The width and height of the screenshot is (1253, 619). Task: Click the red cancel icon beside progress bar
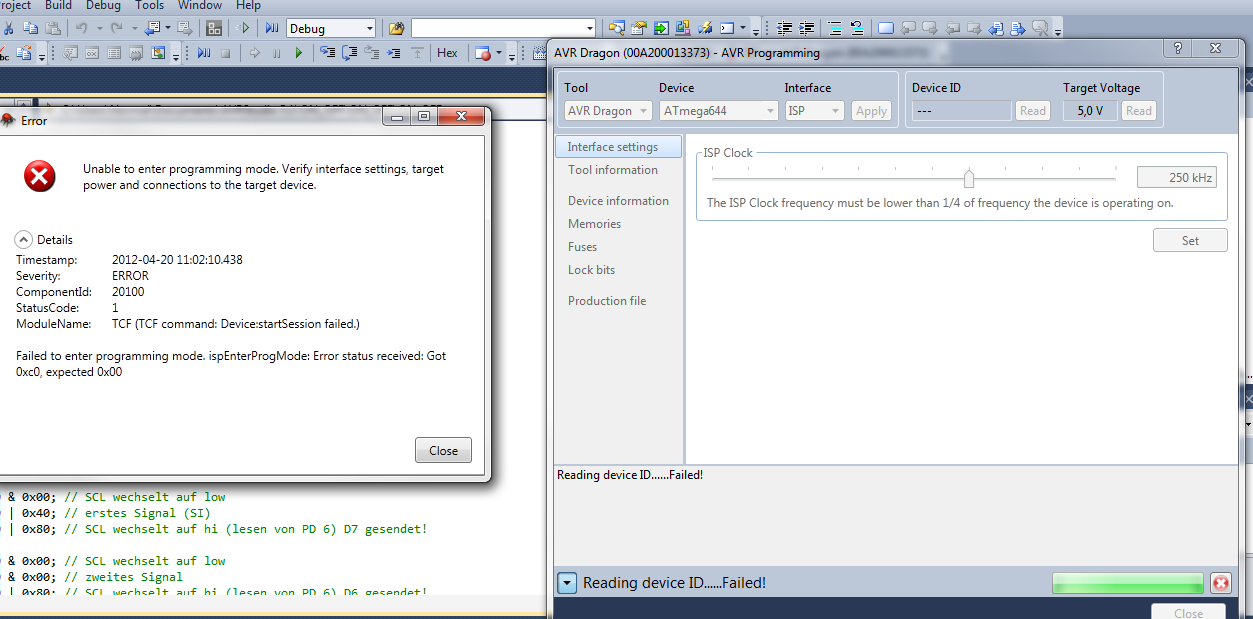click(x=1220, y=583)
